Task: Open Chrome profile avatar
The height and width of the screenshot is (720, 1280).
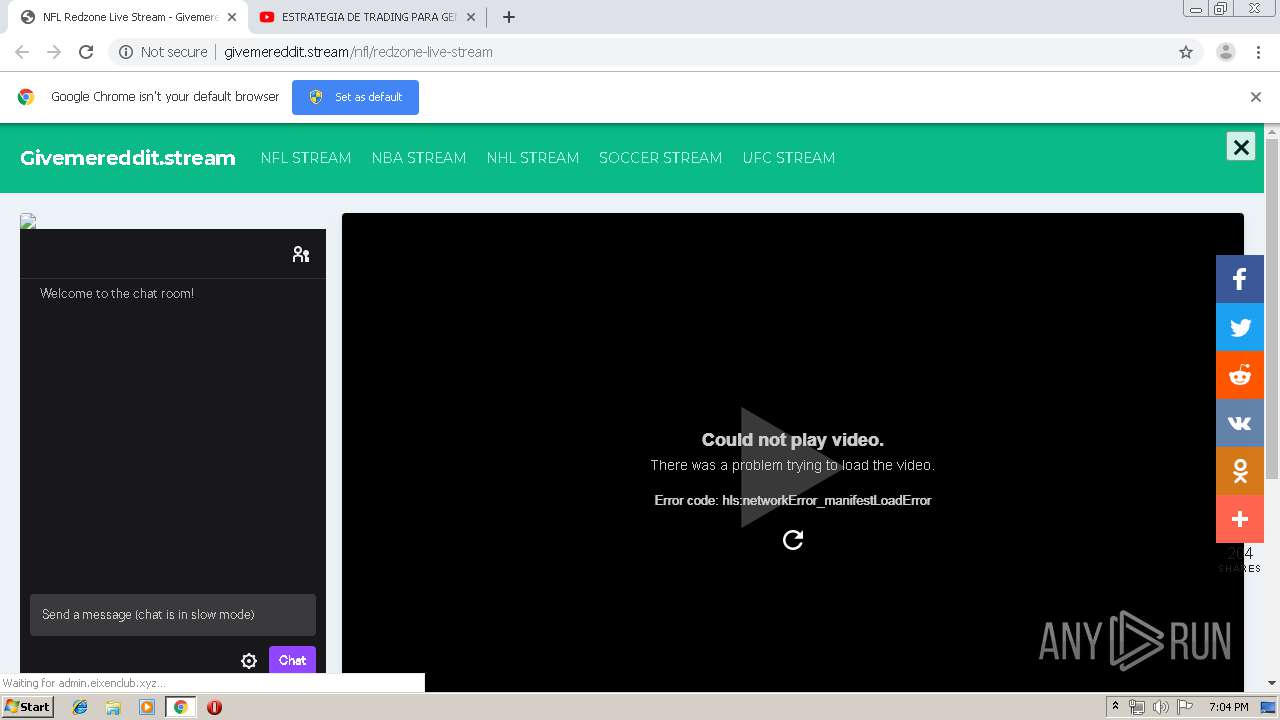Action: tap(1226, 52)
